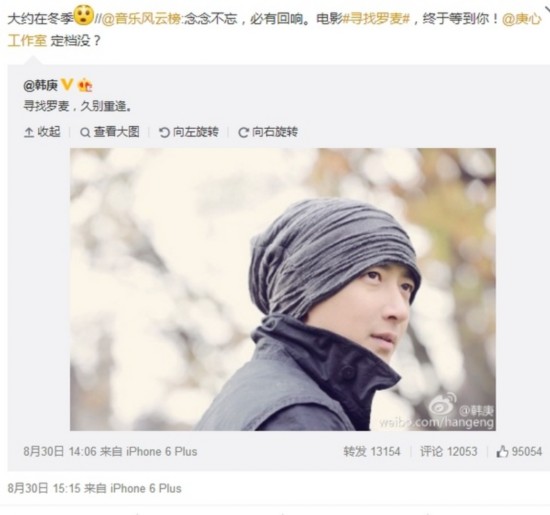This screenshot has height=515, width=550.
Task: Click the clockwise rotate icon
Action: [x=243, y=133]
